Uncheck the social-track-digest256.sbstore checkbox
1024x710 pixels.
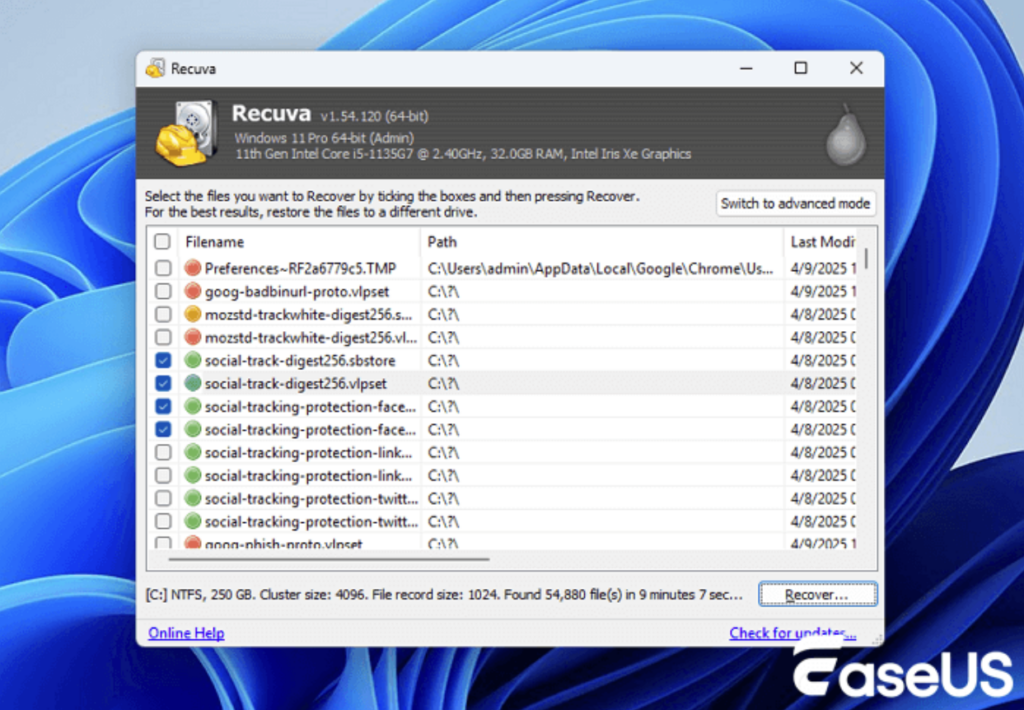point(162,360)
